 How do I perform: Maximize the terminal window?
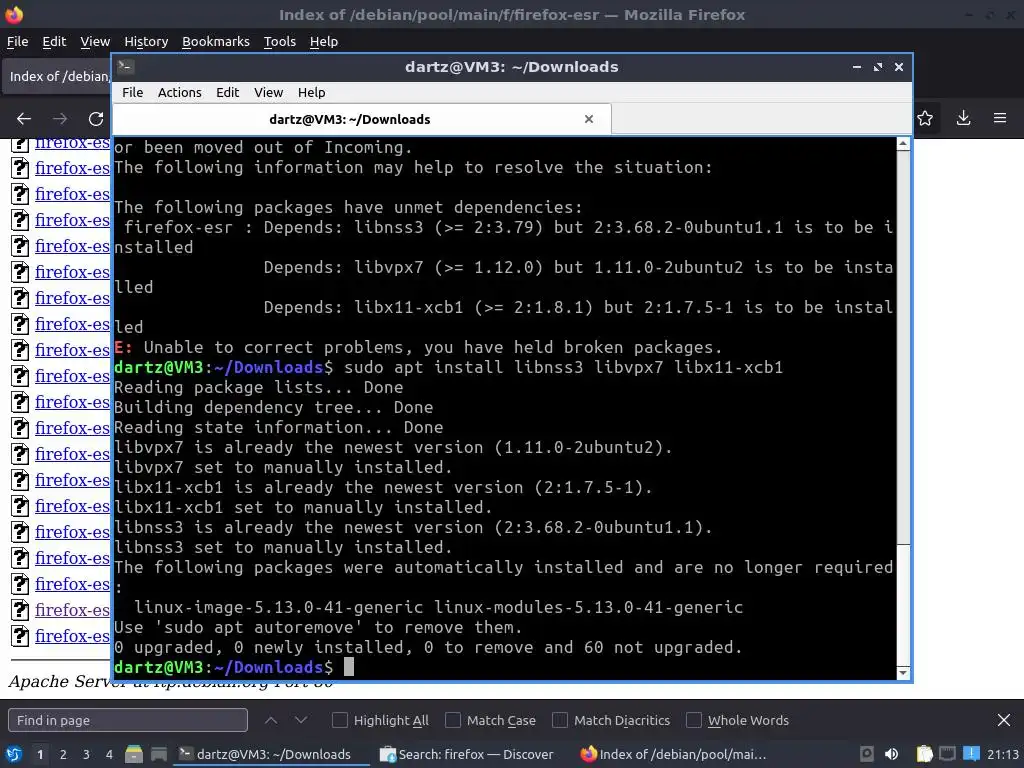click(878, 67)
